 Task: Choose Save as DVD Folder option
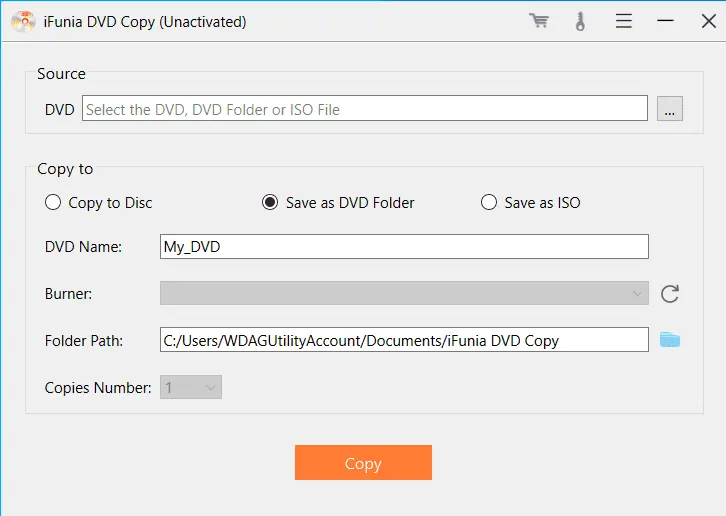tap(270, 203)
